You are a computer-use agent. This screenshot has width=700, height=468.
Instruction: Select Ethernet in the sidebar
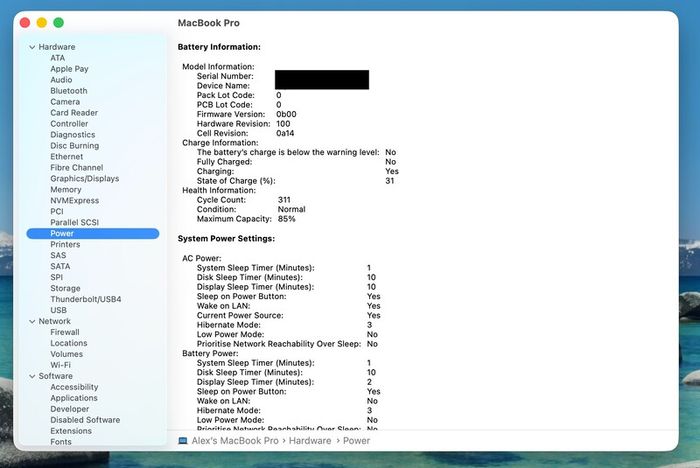point(67,157)
